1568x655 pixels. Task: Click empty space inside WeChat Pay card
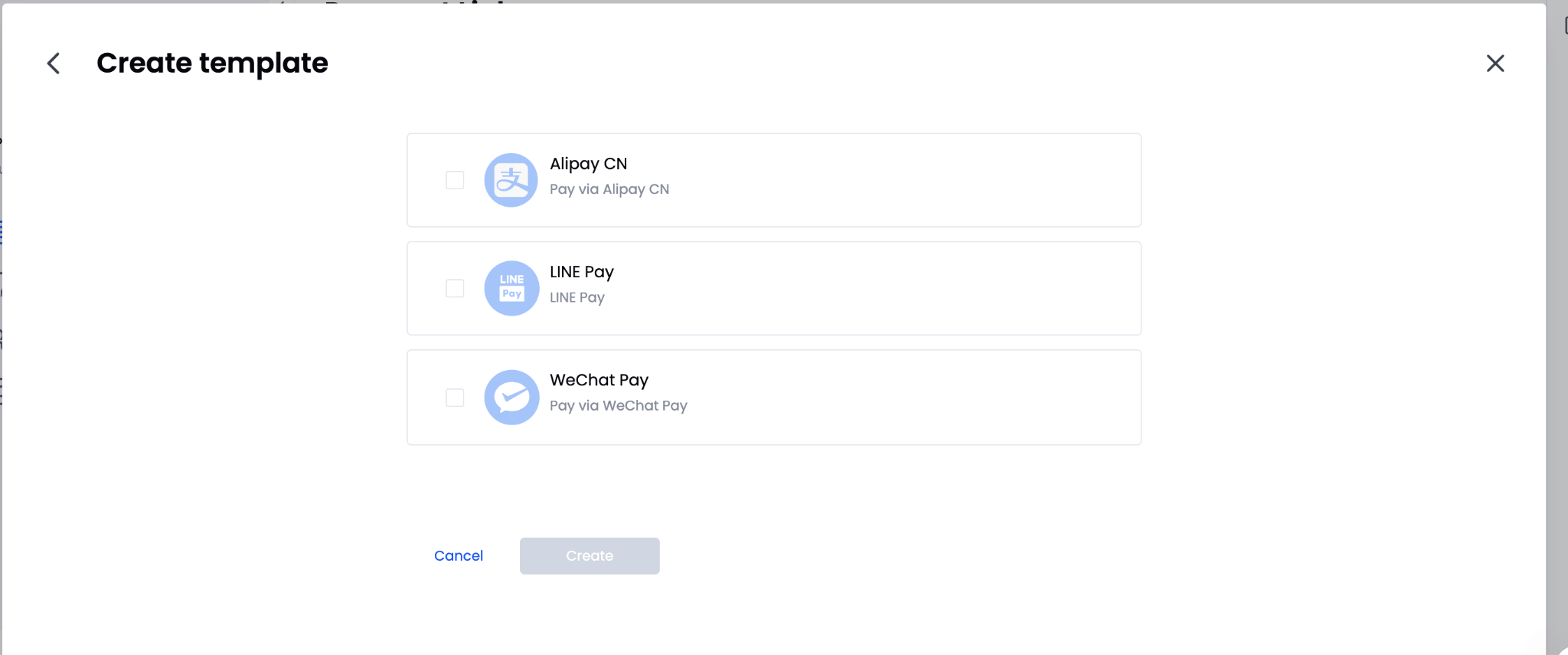tap(919, 398)
